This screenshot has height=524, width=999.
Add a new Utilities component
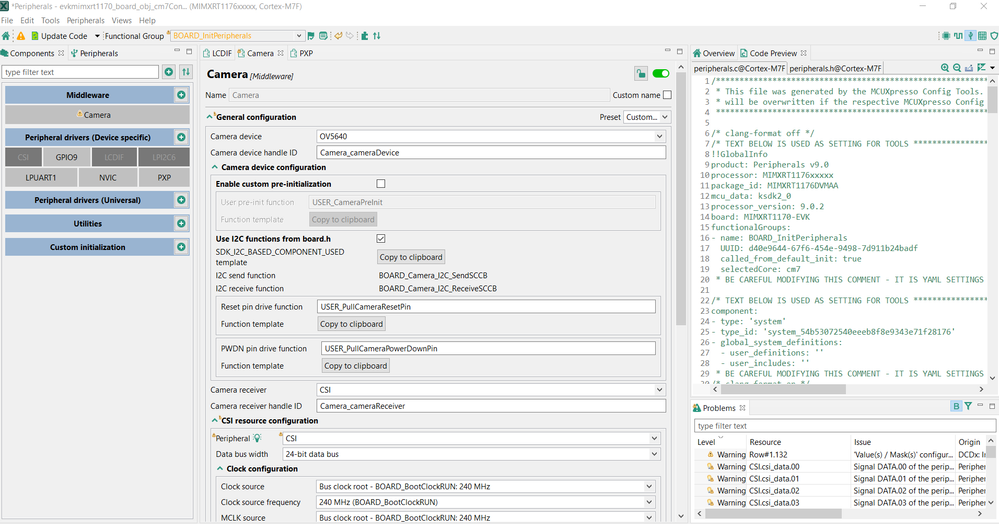click(181, 224)
